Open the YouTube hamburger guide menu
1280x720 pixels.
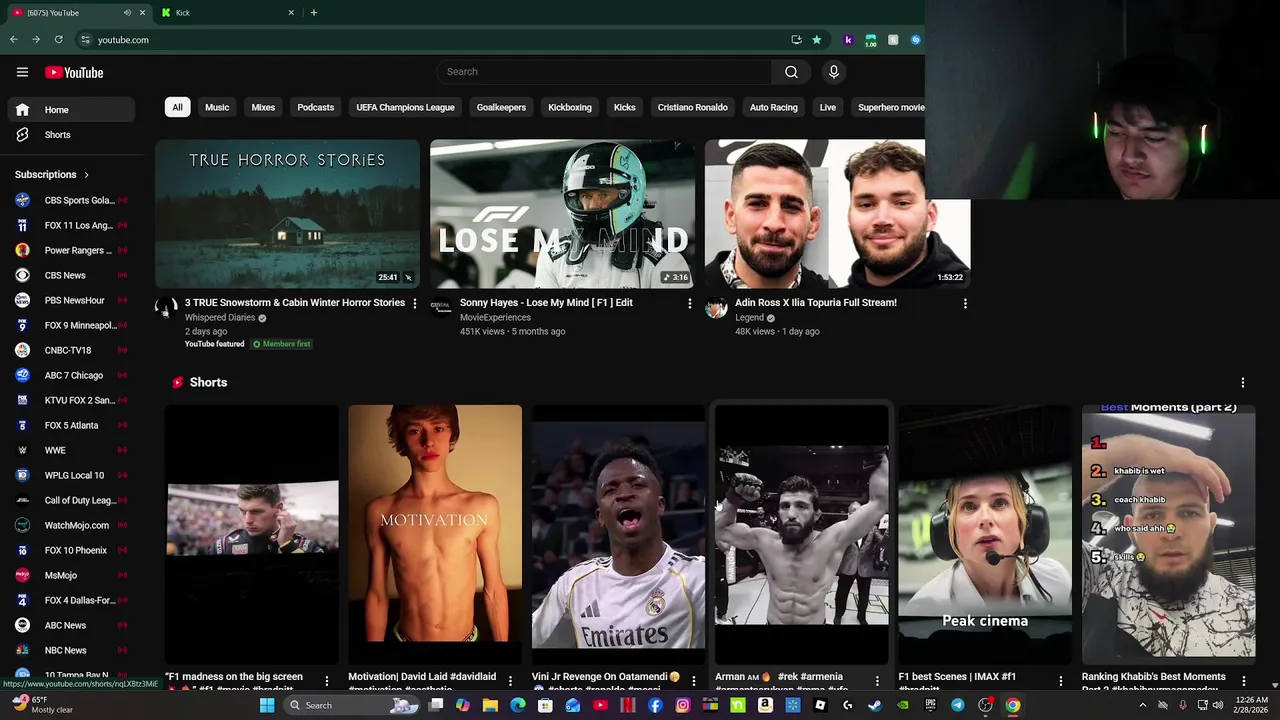pos(22,72)
